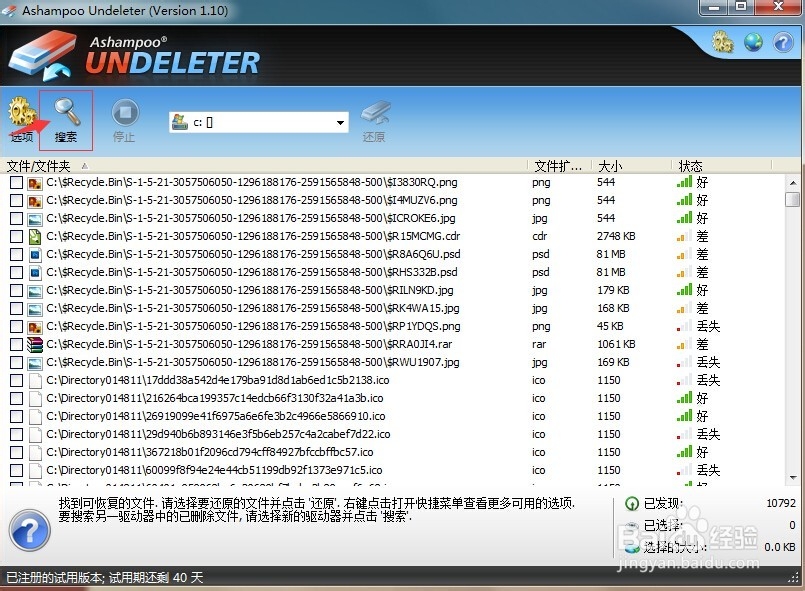Click image icon of $RILN9KD.jpg

coord(35,291)
